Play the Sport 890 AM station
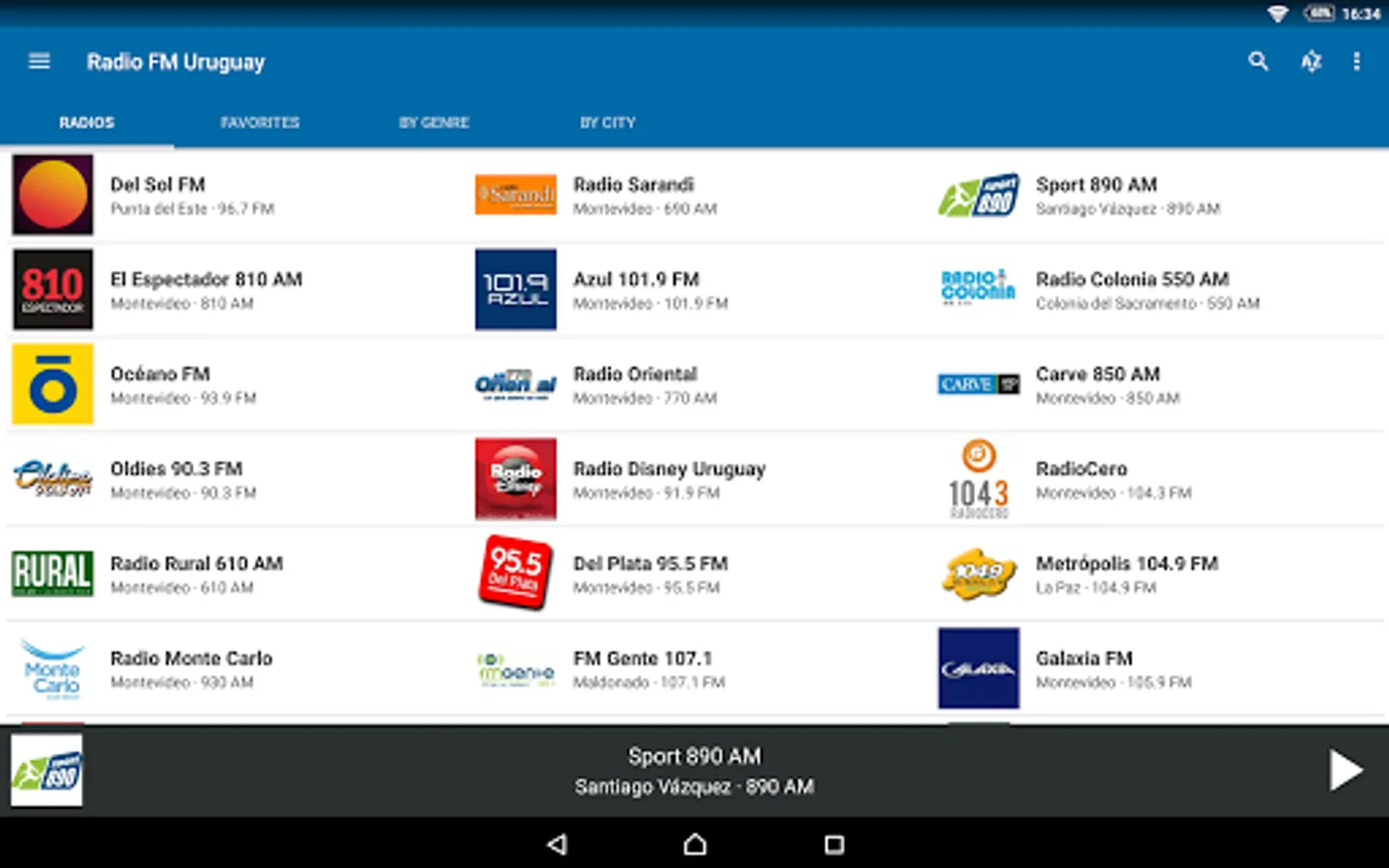Image resolution: width=1389 pixels, height=868 pixels. pyautogui.click(x=1345, y=771)
